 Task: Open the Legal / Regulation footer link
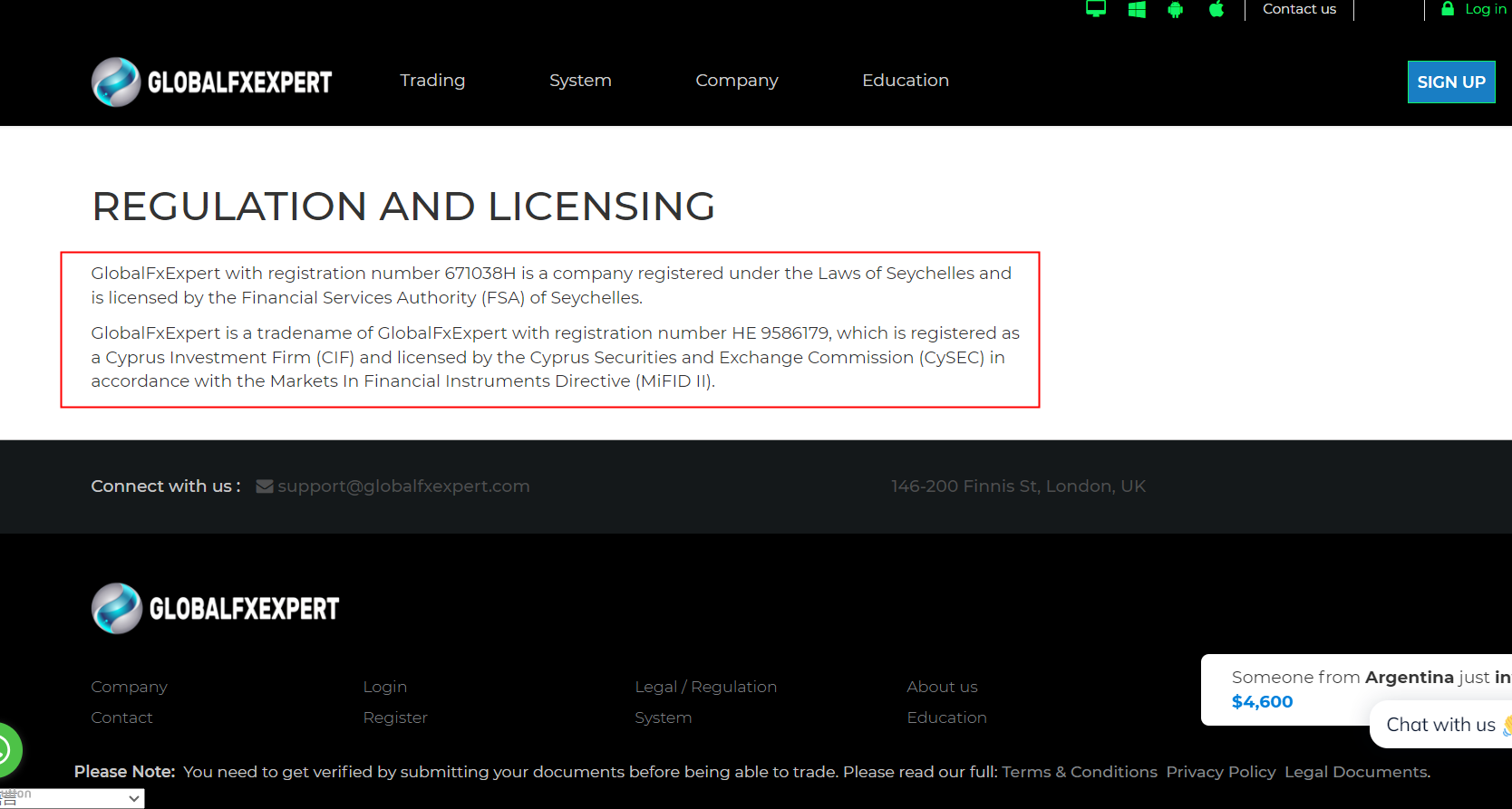click(706, 687)
